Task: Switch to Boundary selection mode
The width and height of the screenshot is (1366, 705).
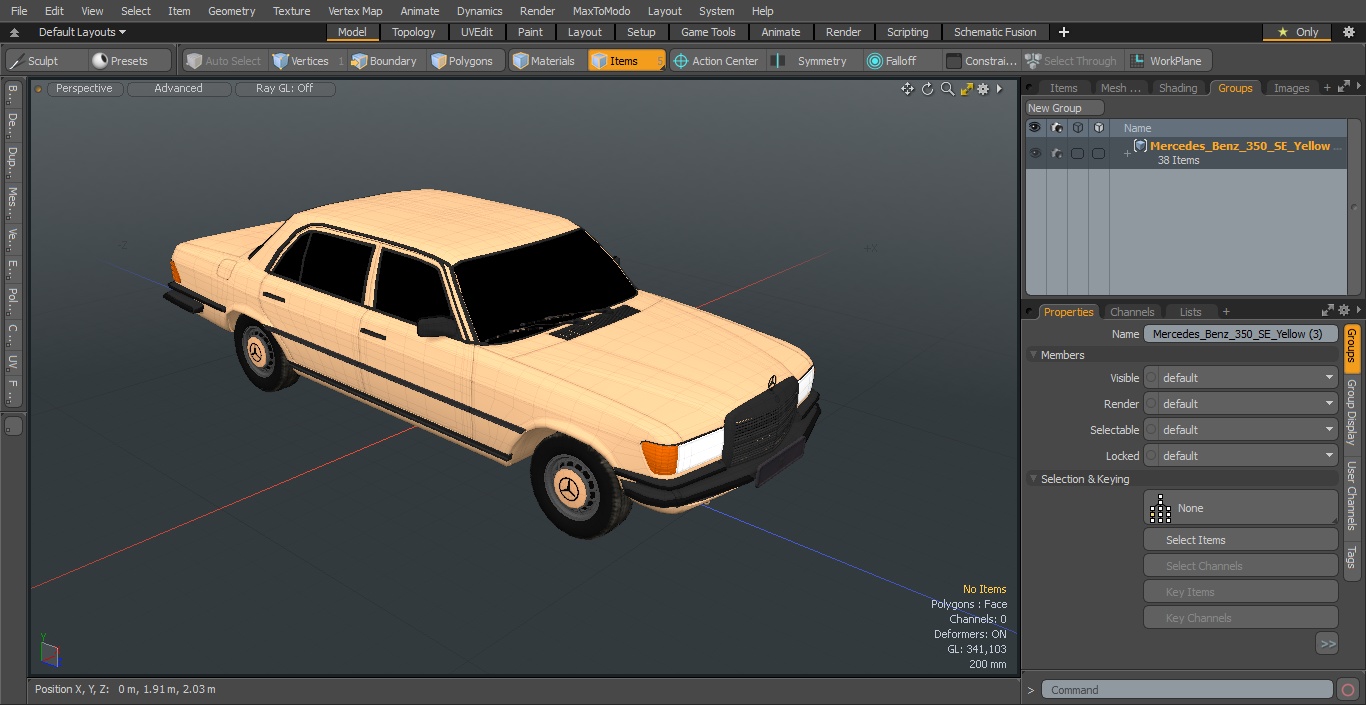Action: point(384,61)
